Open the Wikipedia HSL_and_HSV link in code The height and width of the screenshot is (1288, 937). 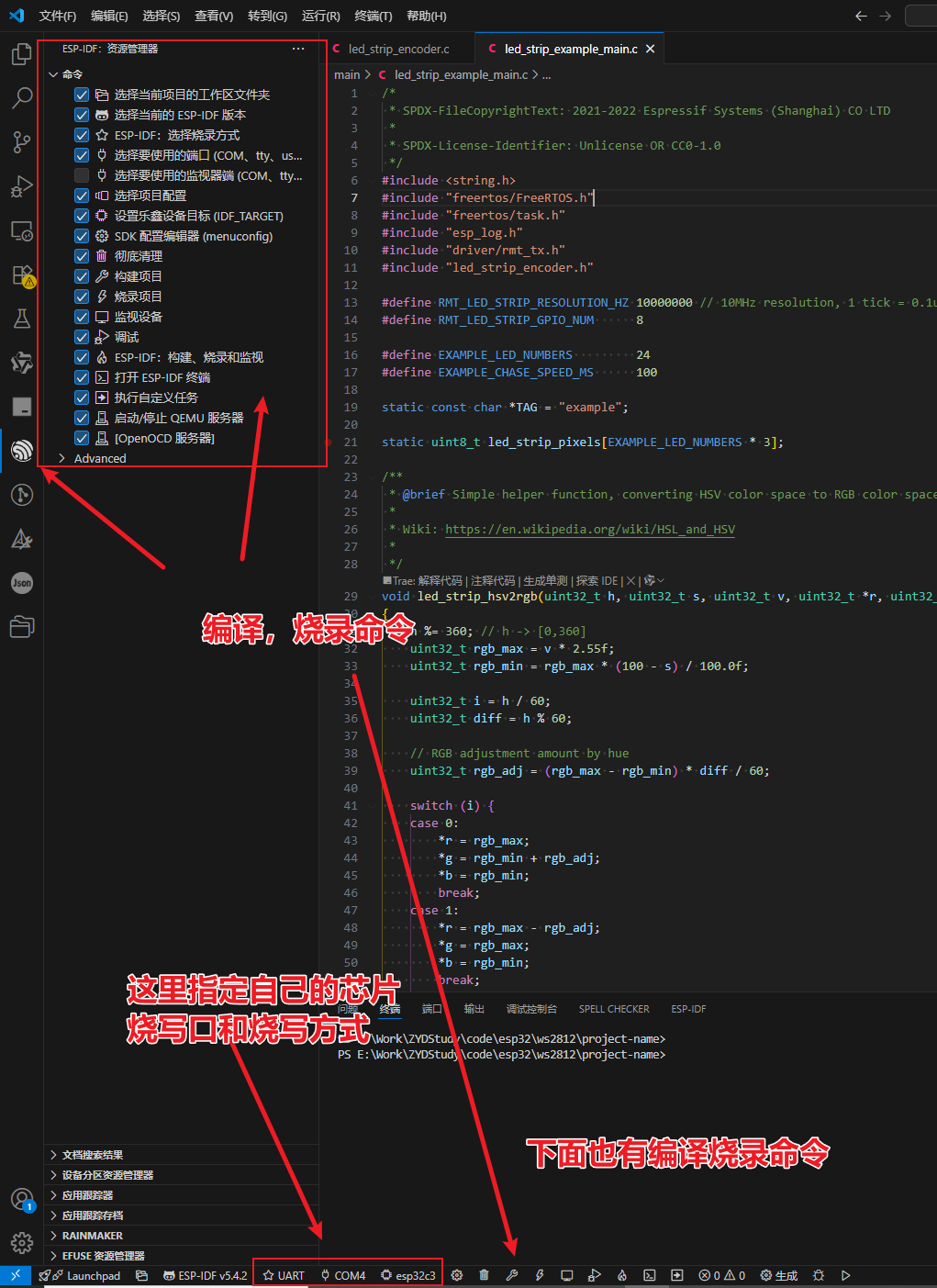(x=589, y=530)
